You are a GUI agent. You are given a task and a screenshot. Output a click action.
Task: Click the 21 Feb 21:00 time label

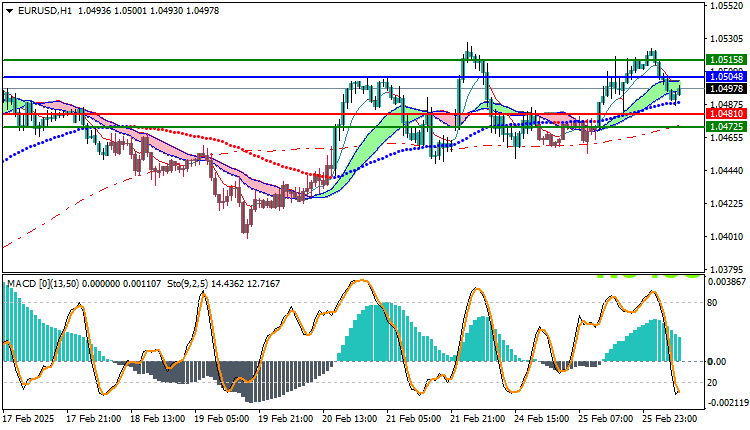click(x=478, y=419)
